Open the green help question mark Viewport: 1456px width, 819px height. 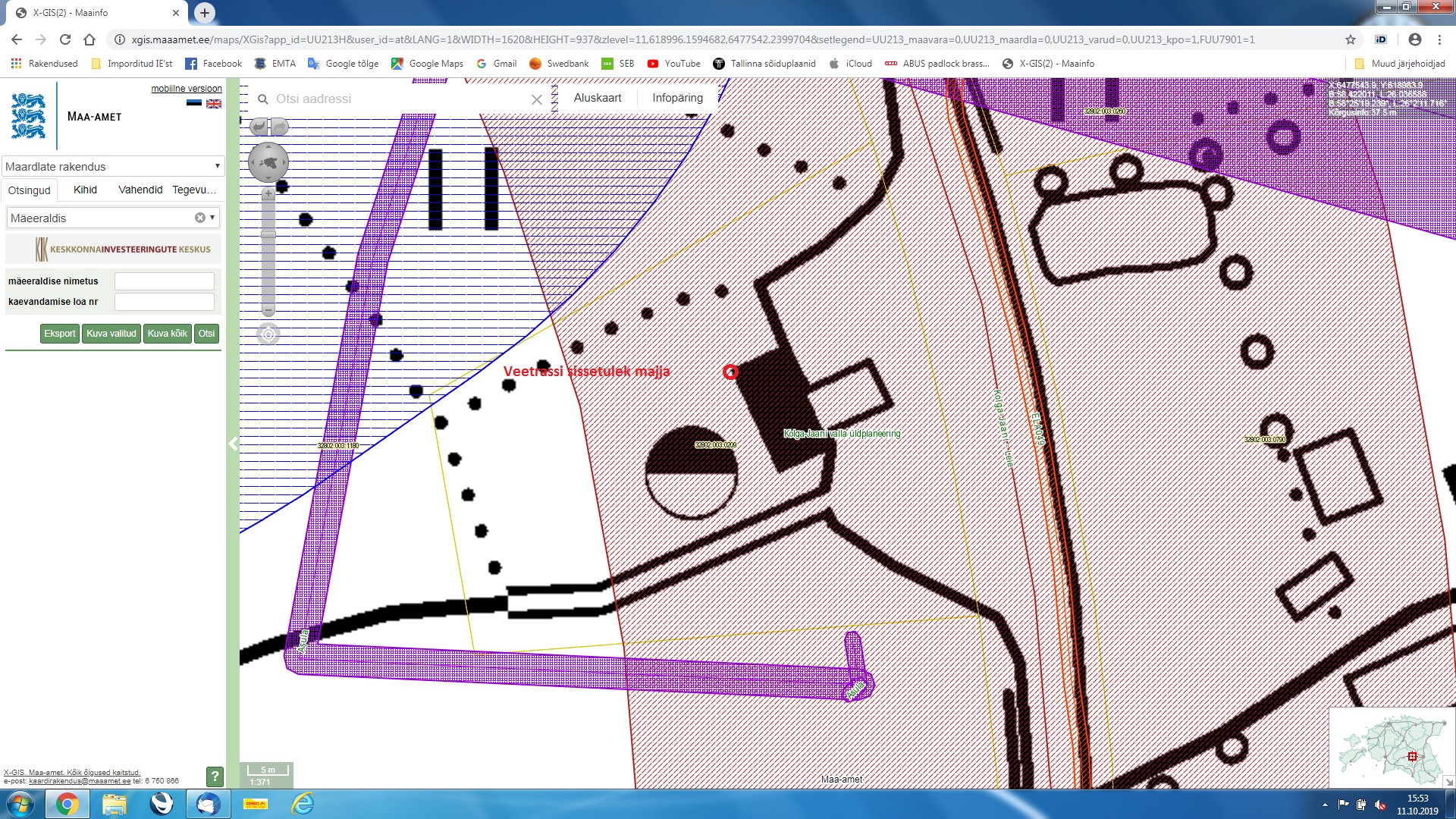click(x=215, y=776)
